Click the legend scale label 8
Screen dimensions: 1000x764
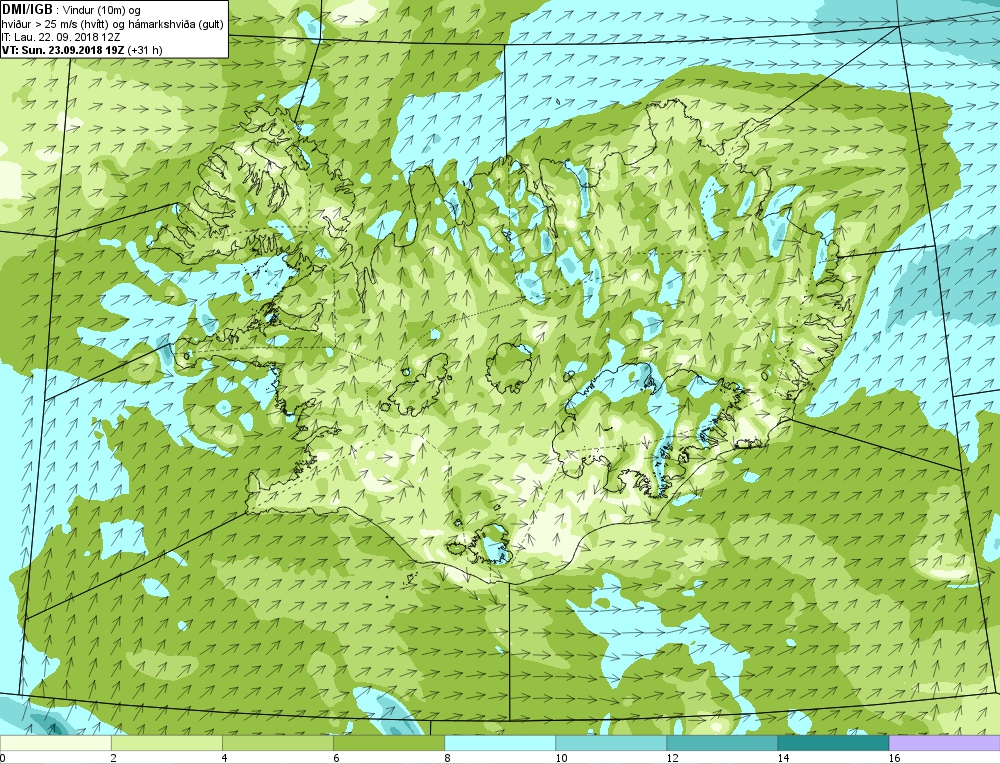(448, 758)
